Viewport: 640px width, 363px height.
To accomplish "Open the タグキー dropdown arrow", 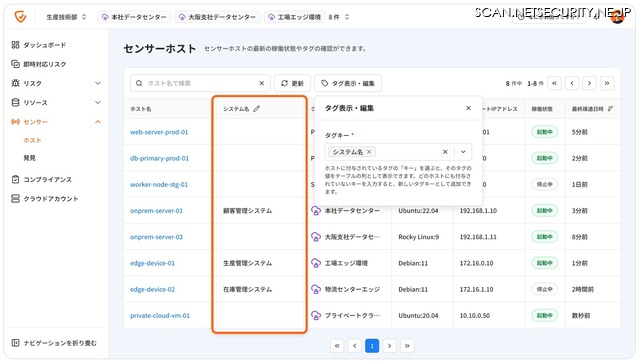I will pos(463,152).
